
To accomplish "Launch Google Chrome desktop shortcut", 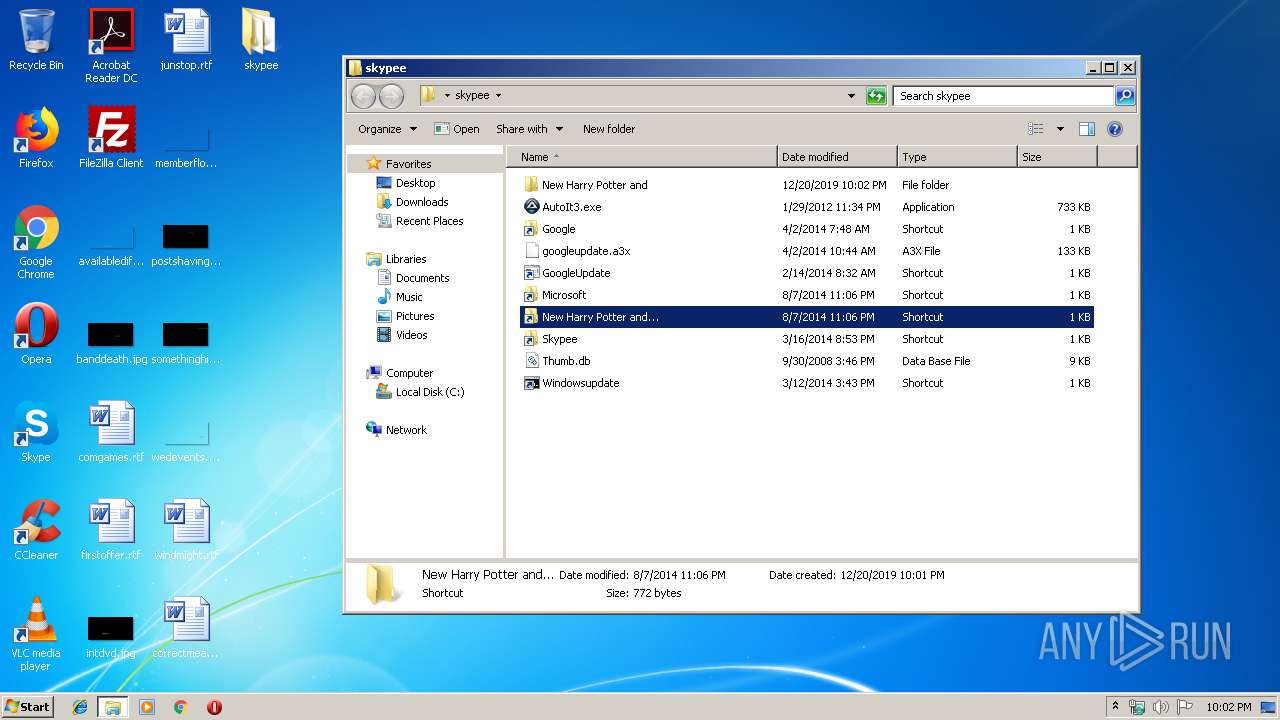I will pyautogui.click(x=36, y=242).
